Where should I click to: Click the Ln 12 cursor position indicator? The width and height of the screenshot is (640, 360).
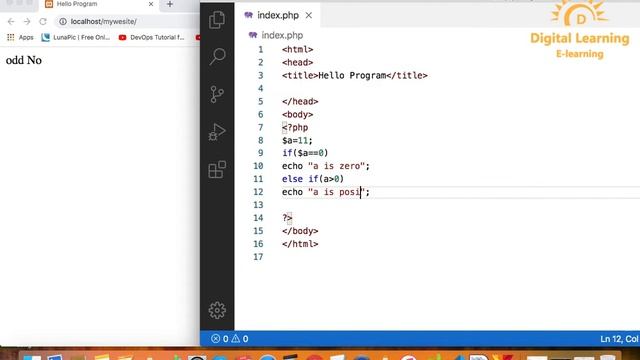coord(619,339)
